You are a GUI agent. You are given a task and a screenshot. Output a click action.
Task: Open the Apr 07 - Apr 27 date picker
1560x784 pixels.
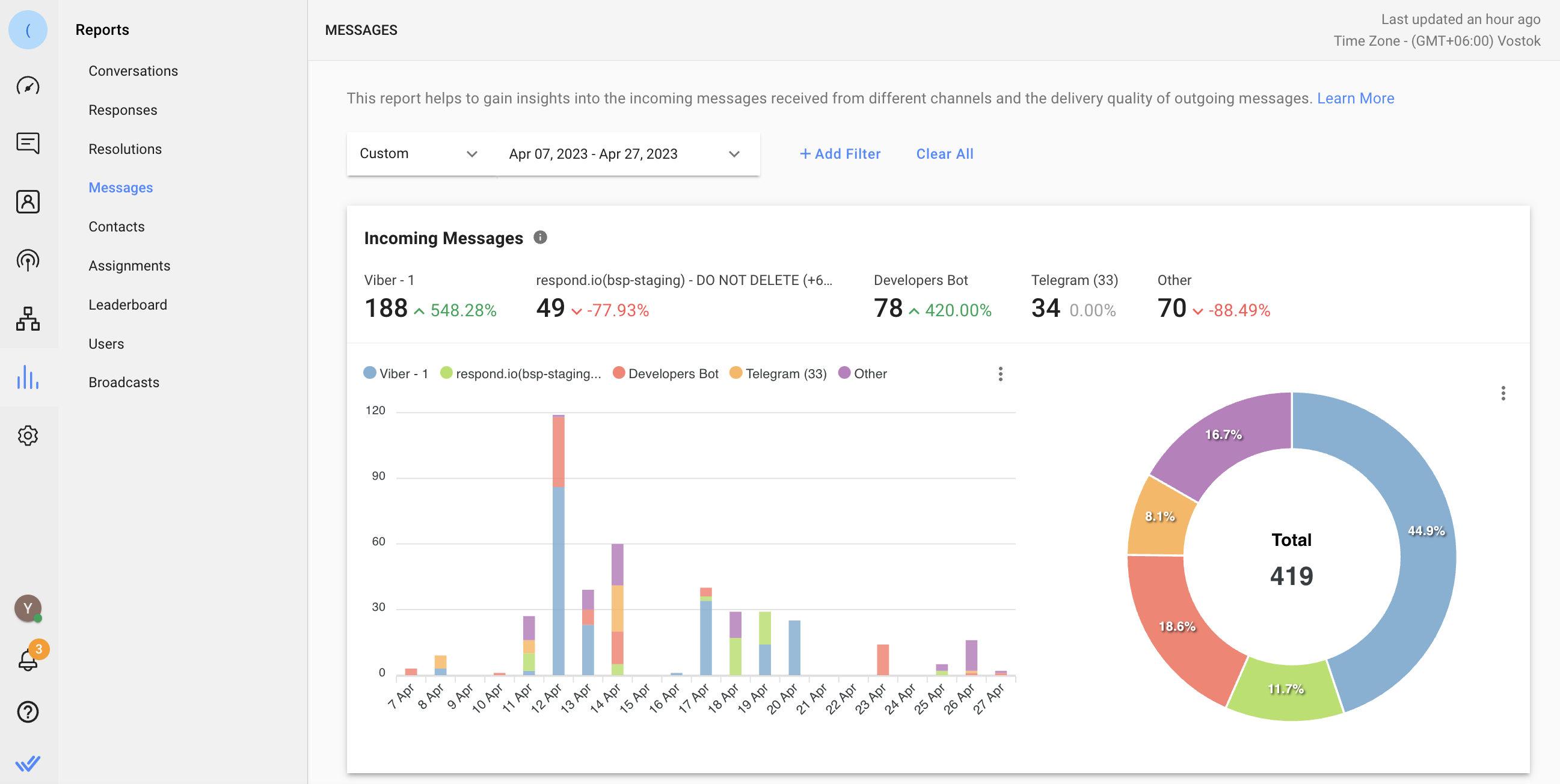(x=624, y=154)
